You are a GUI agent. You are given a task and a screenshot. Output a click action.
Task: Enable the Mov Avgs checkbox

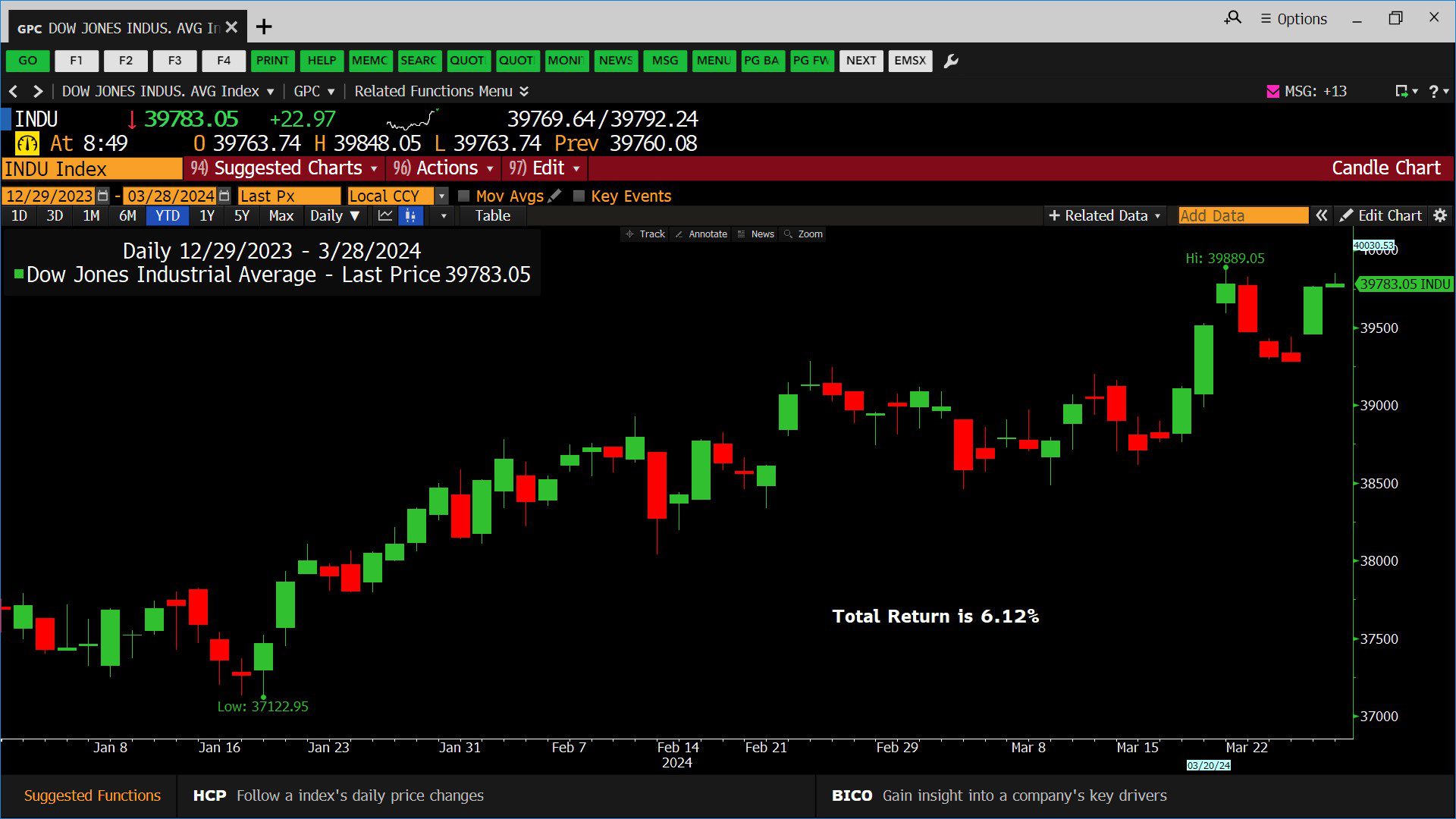[464, 196]
